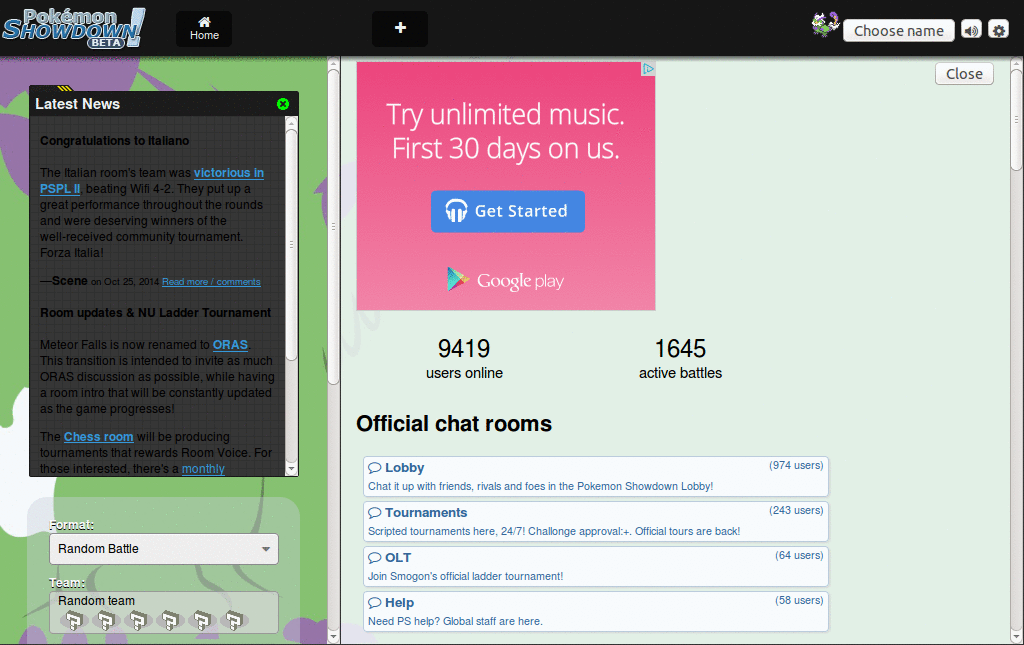1024x645 pixels.
Task: Join the Help chat room
Action: [x=596, y=612]
